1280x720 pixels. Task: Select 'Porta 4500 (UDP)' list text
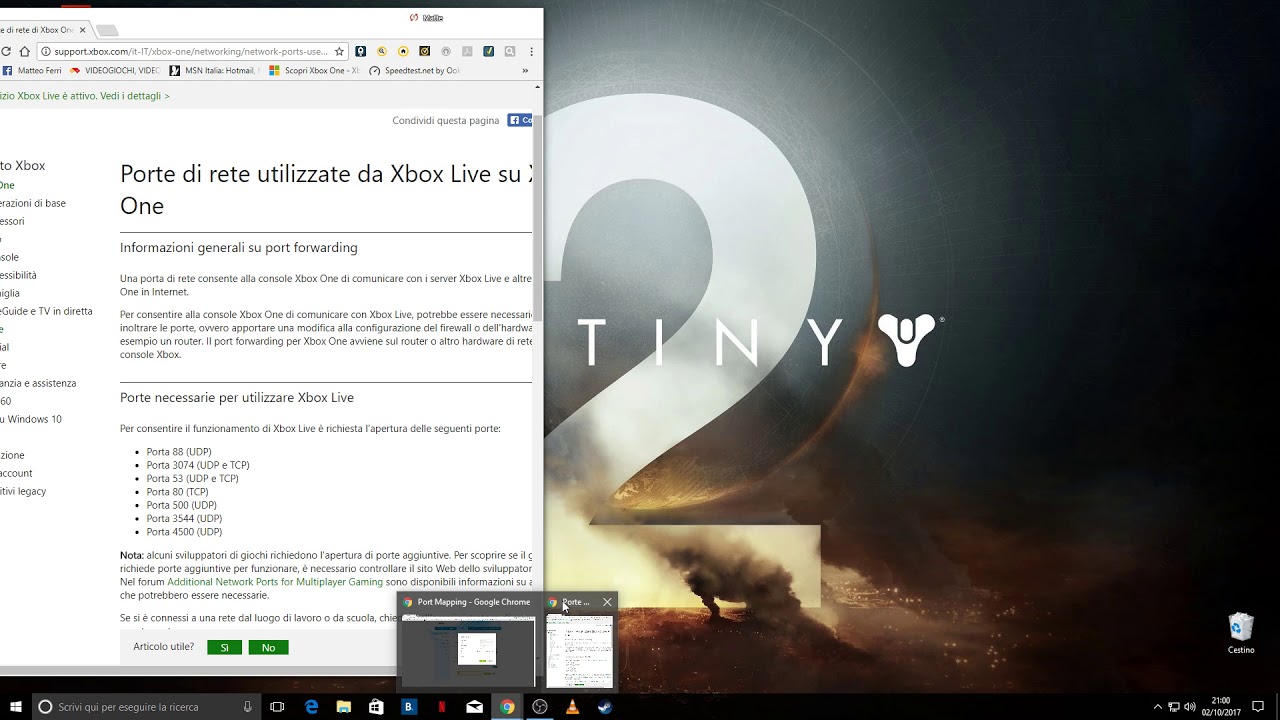click(184, 532)
